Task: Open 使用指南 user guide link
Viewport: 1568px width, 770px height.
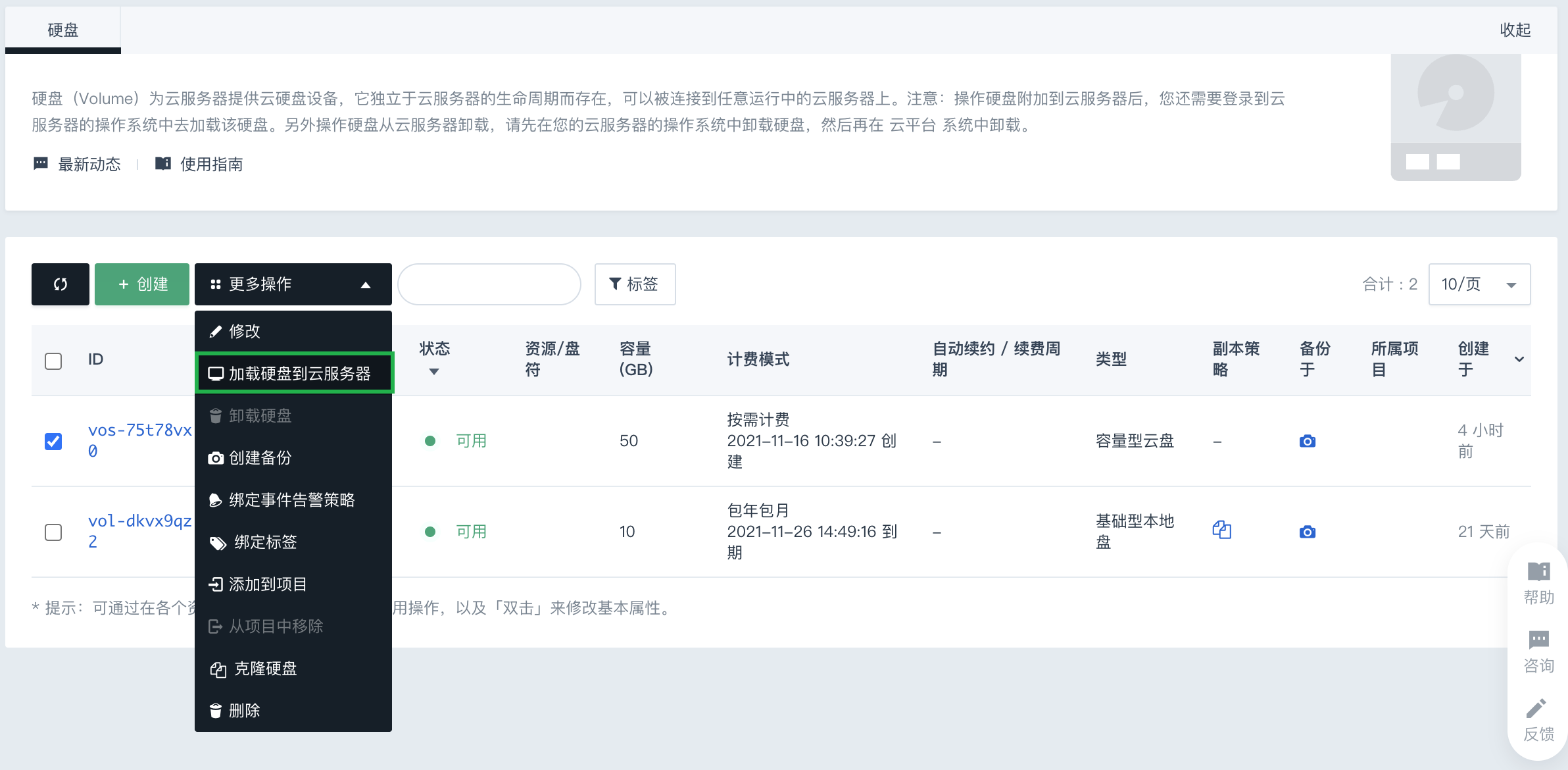Action: (x=199, y=164)
